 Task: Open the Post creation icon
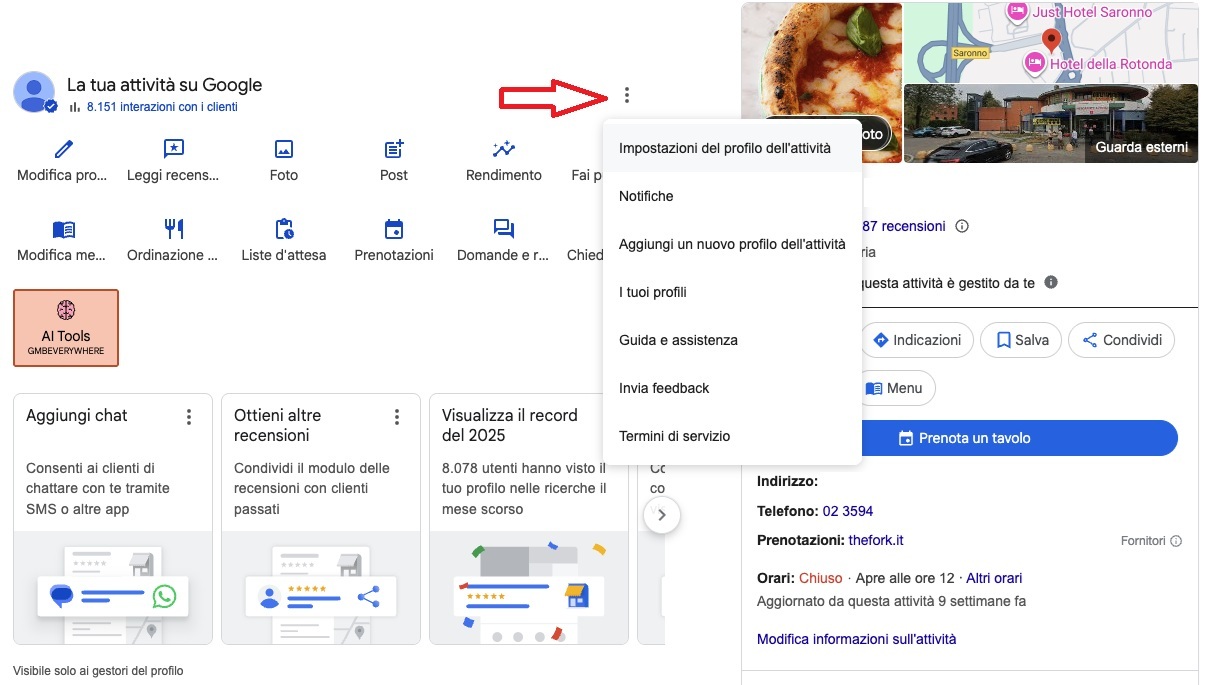coord(394,149)
